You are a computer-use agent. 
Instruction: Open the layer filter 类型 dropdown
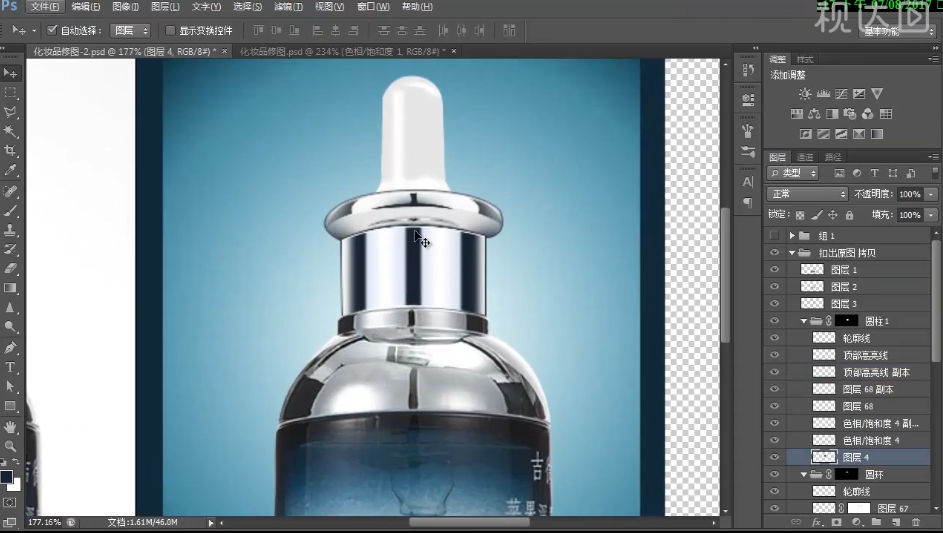point(793,173)
